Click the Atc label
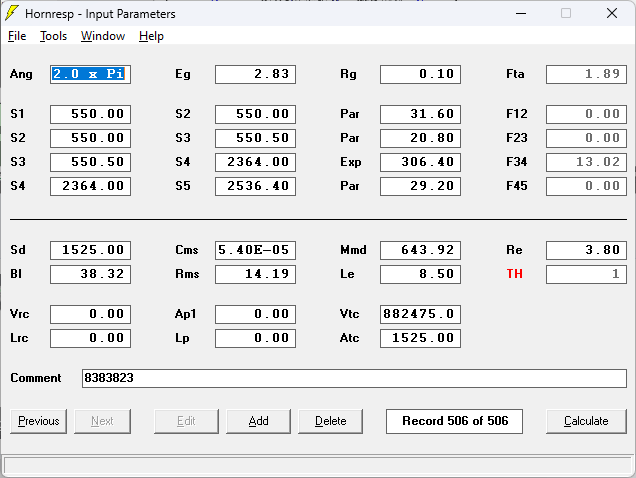 (350, 338)
